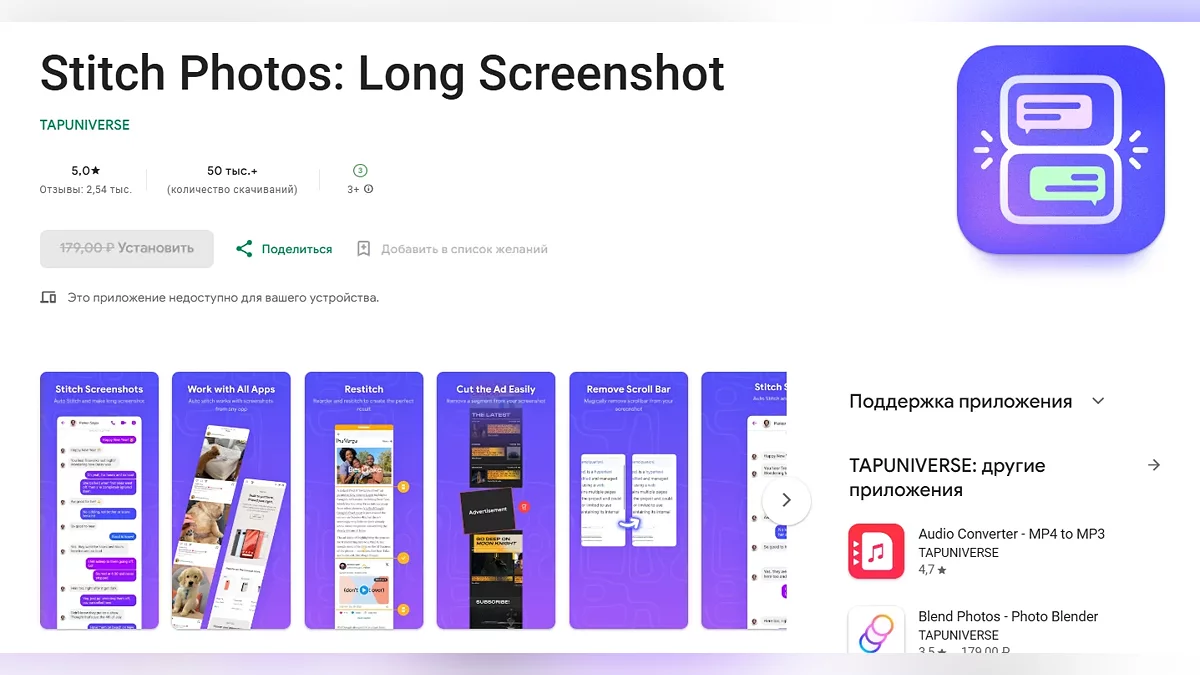Click unavailable-for-your-device message
1200x675 pixels.
coord(223,298)
